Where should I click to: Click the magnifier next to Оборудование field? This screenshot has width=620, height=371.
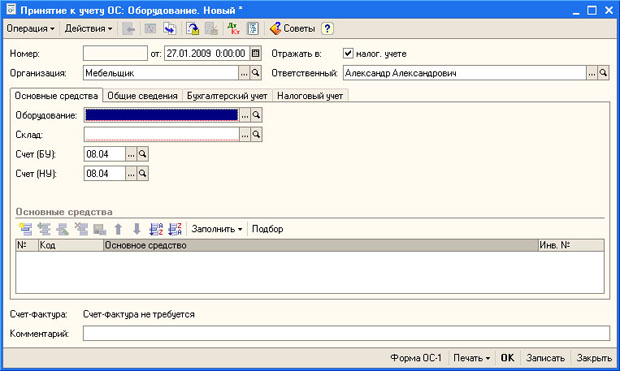[x=256, y=115]
